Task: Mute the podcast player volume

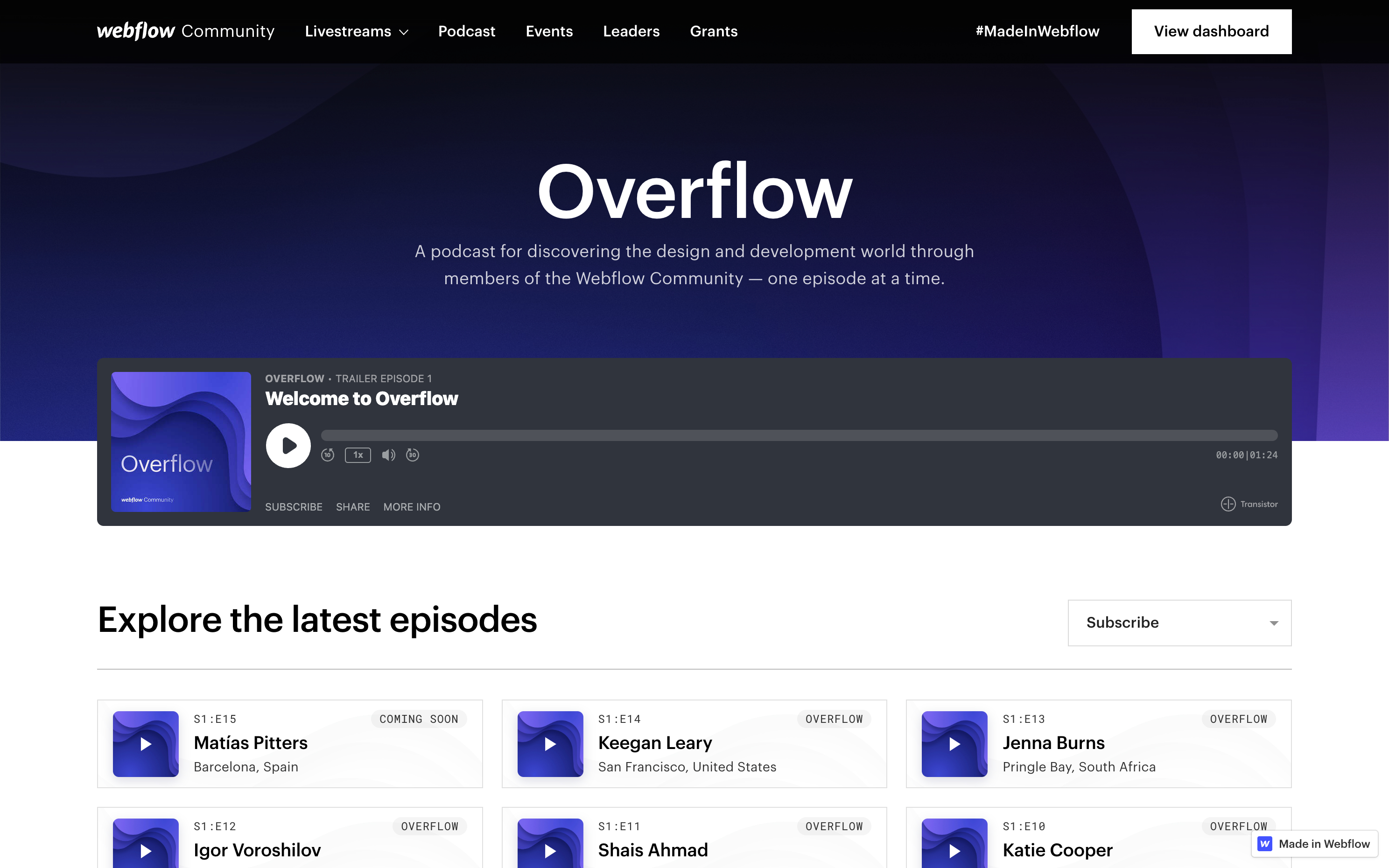Action: coord(389,455)
